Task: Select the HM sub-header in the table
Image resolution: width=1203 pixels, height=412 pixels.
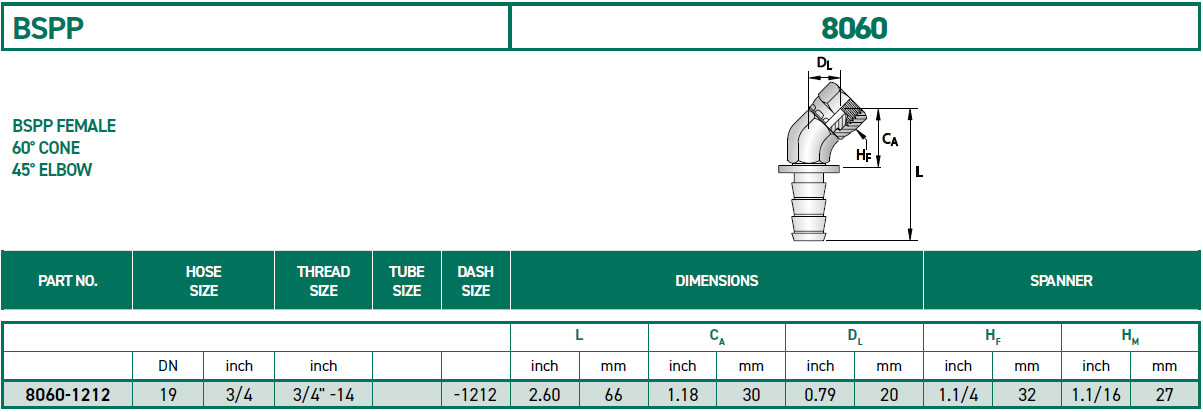Action: coord(1130,338)
